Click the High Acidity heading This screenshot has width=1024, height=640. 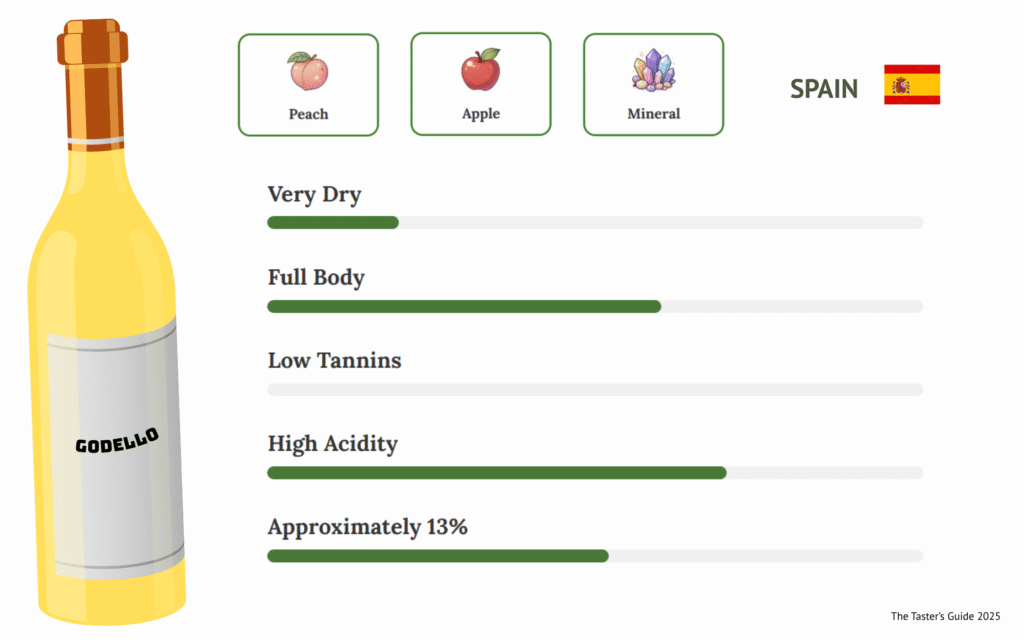pyautogui.click(x=332, y=443)
